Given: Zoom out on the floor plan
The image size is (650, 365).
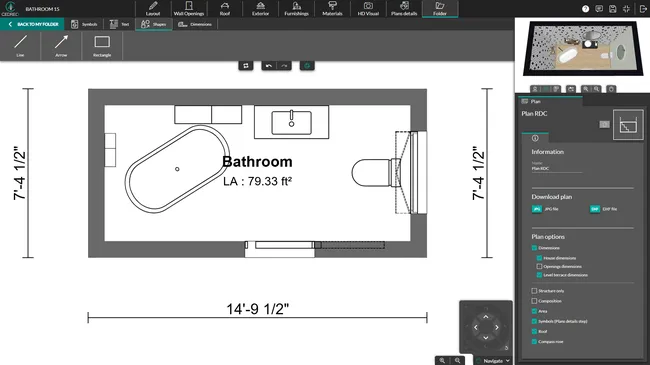Looking at the screenshot, I should pyautogui.click(x=458, y=360).
